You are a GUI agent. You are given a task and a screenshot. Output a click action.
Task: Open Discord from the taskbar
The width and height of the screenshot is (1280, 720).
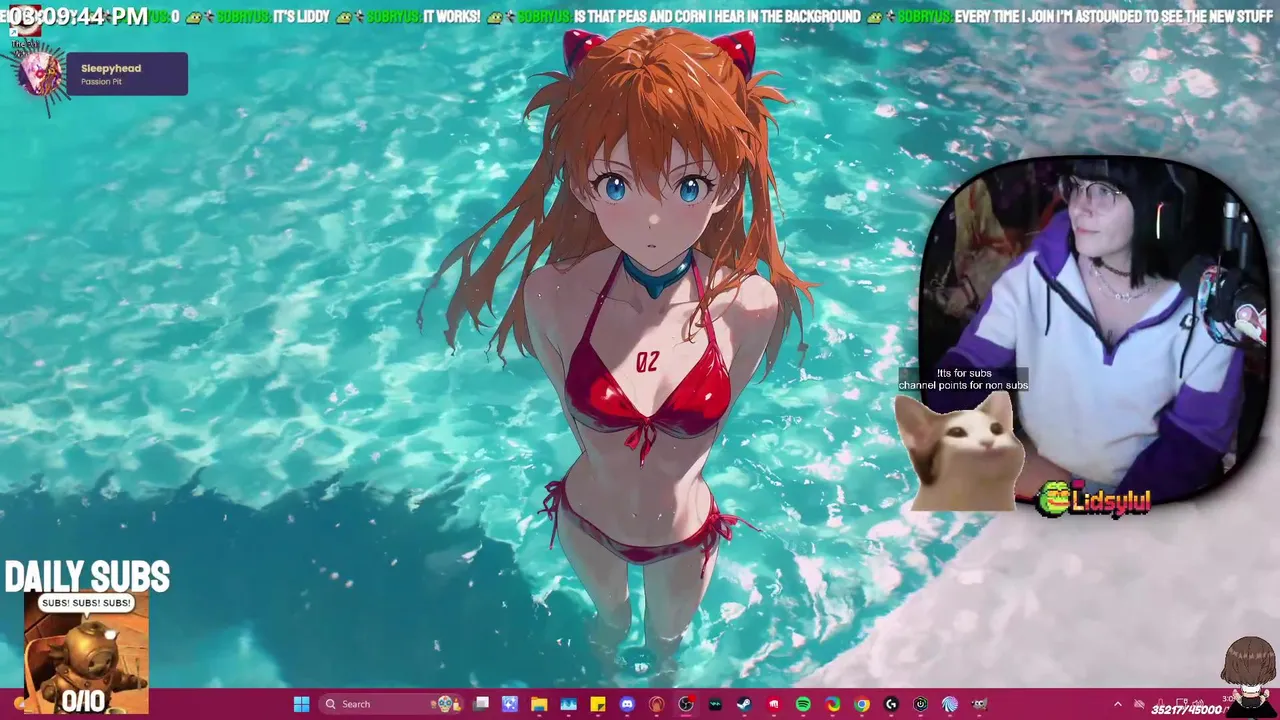[627, 704]
